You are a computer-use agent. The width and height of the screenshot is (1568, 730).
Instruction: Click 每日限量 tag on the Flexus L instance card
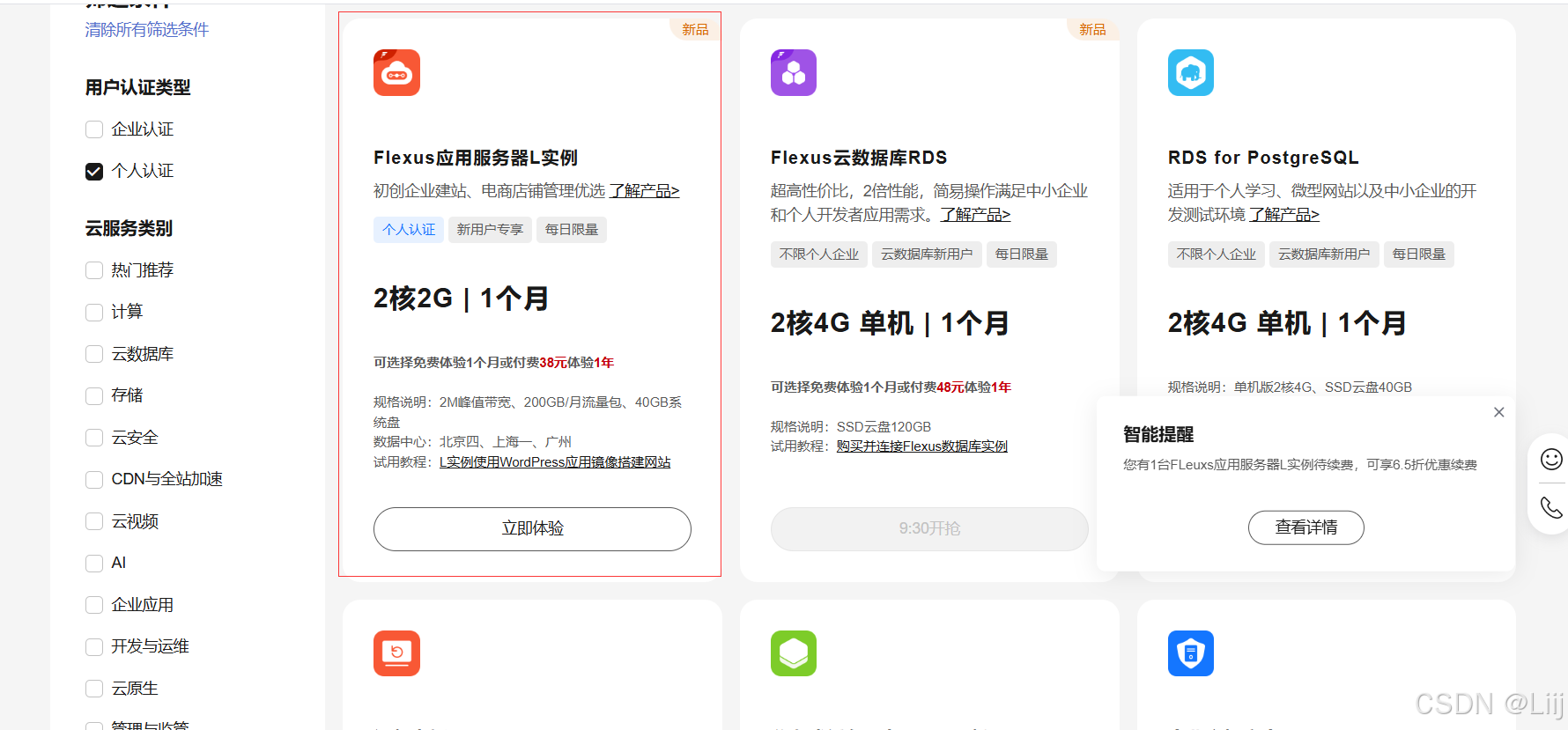coord(572,230)
